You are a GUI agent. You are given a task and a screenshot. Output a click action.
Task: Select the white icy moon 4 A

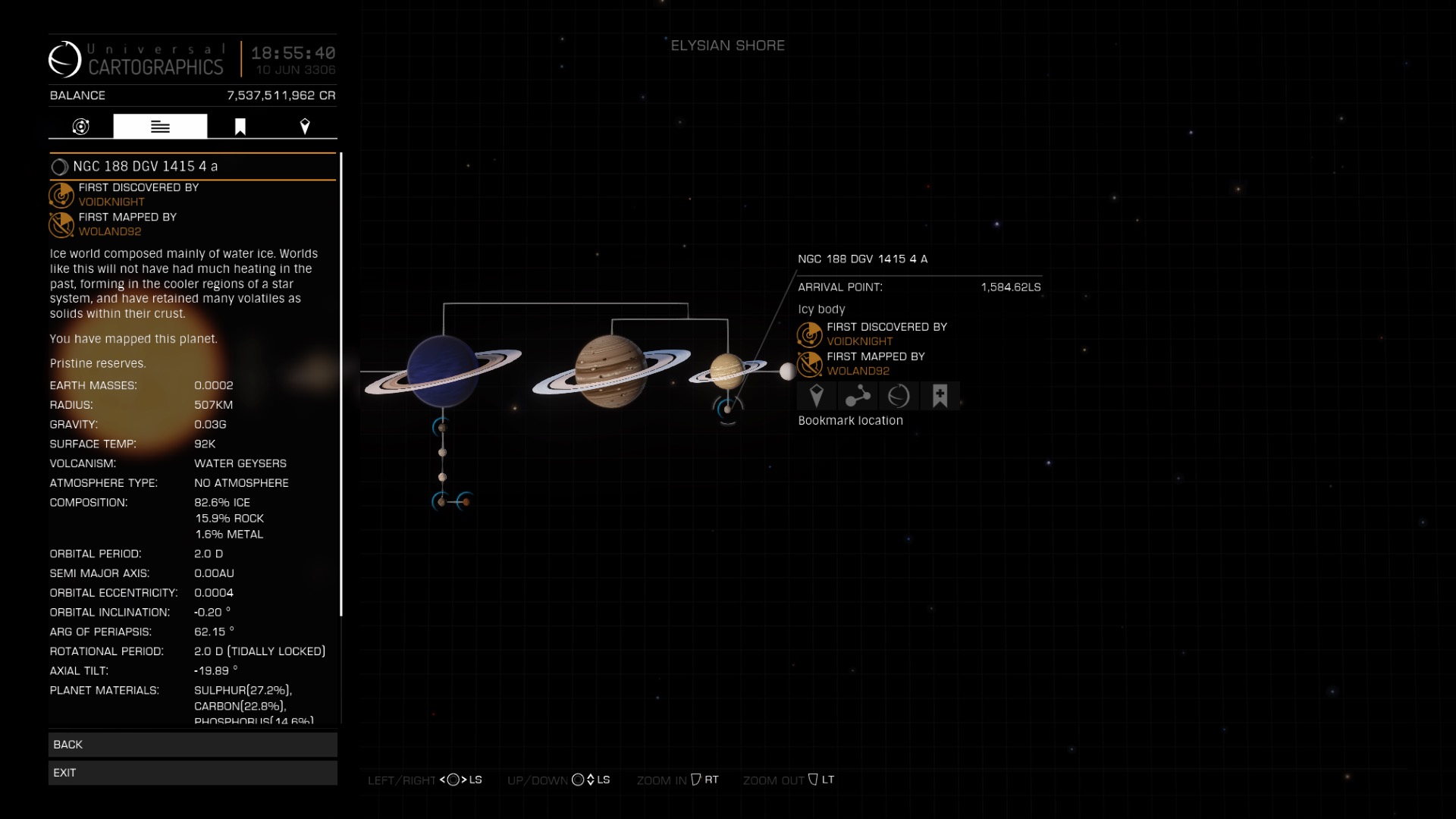coord(788,372)
